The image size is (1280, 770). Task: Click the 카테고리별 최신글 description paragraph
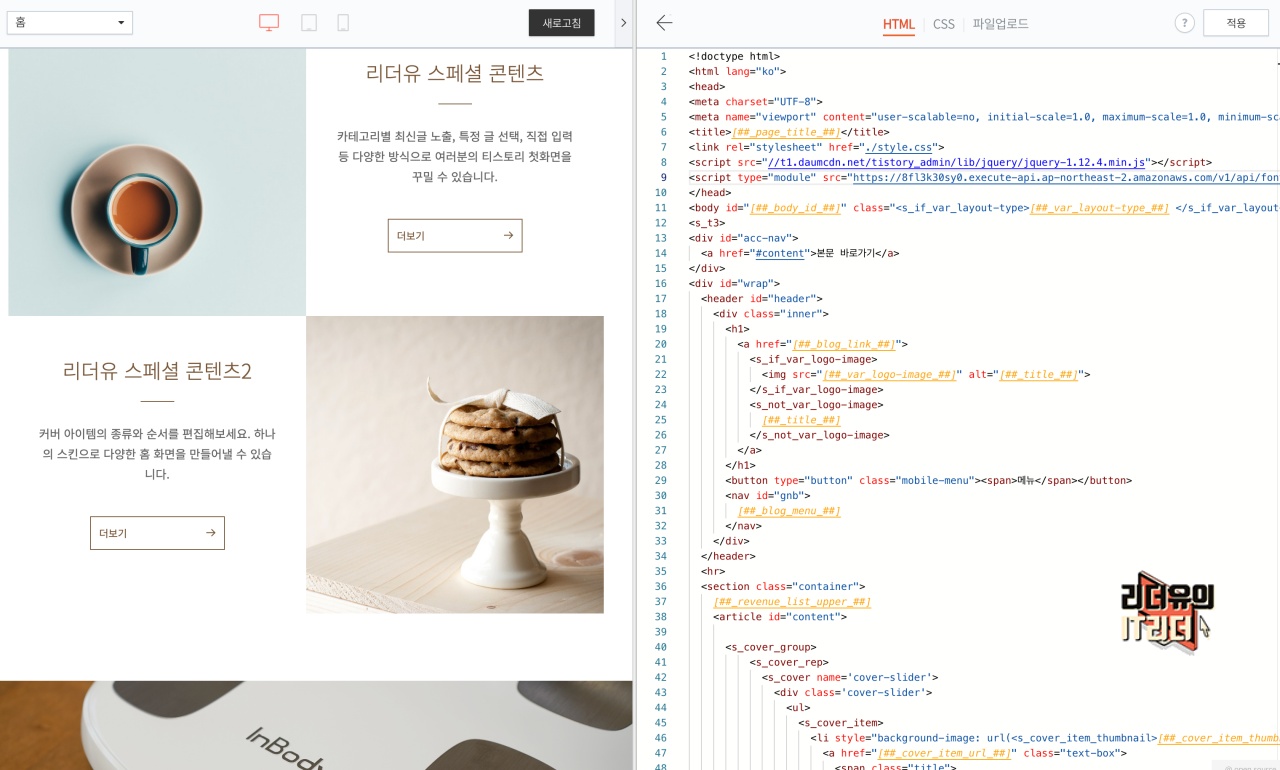tap(455, 156)
